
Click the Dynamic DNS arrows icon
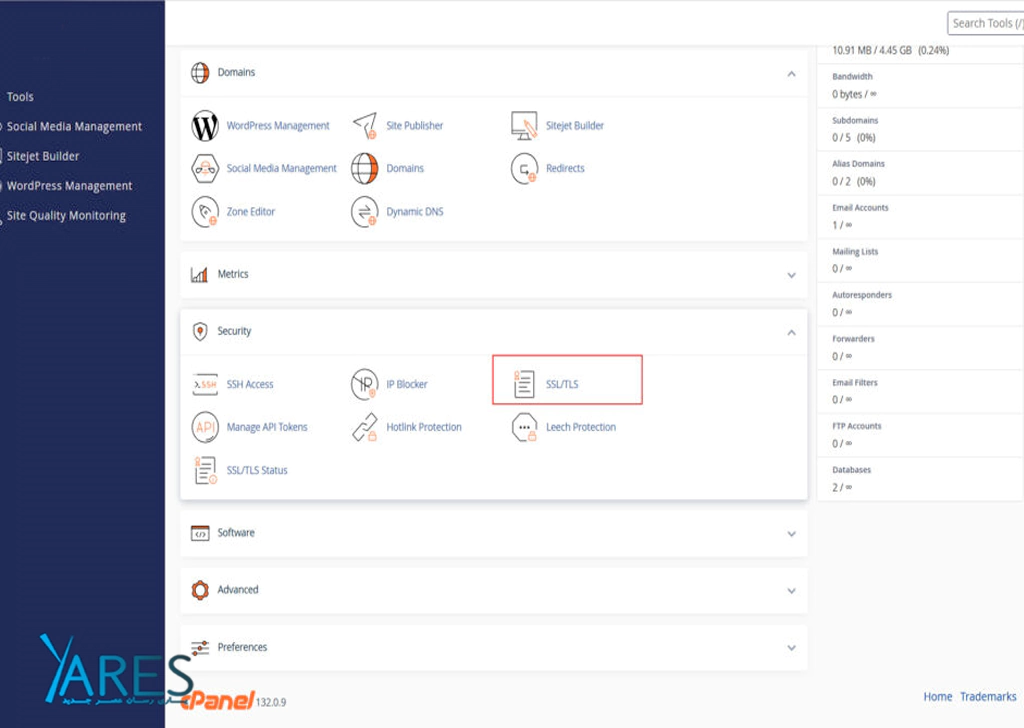pyautogui.click(x=365, y=212)
